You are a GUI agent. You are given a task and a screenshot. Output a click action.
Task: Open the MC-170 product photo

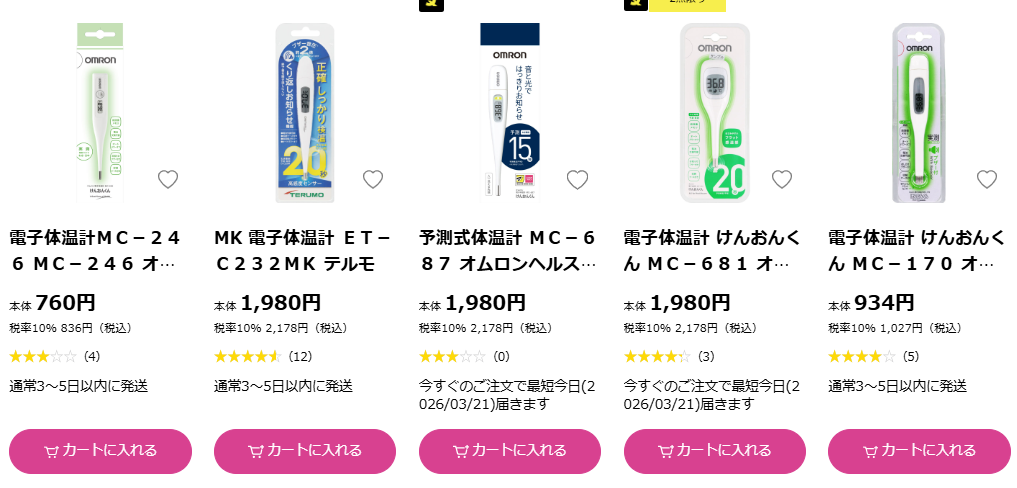point(919,113)
